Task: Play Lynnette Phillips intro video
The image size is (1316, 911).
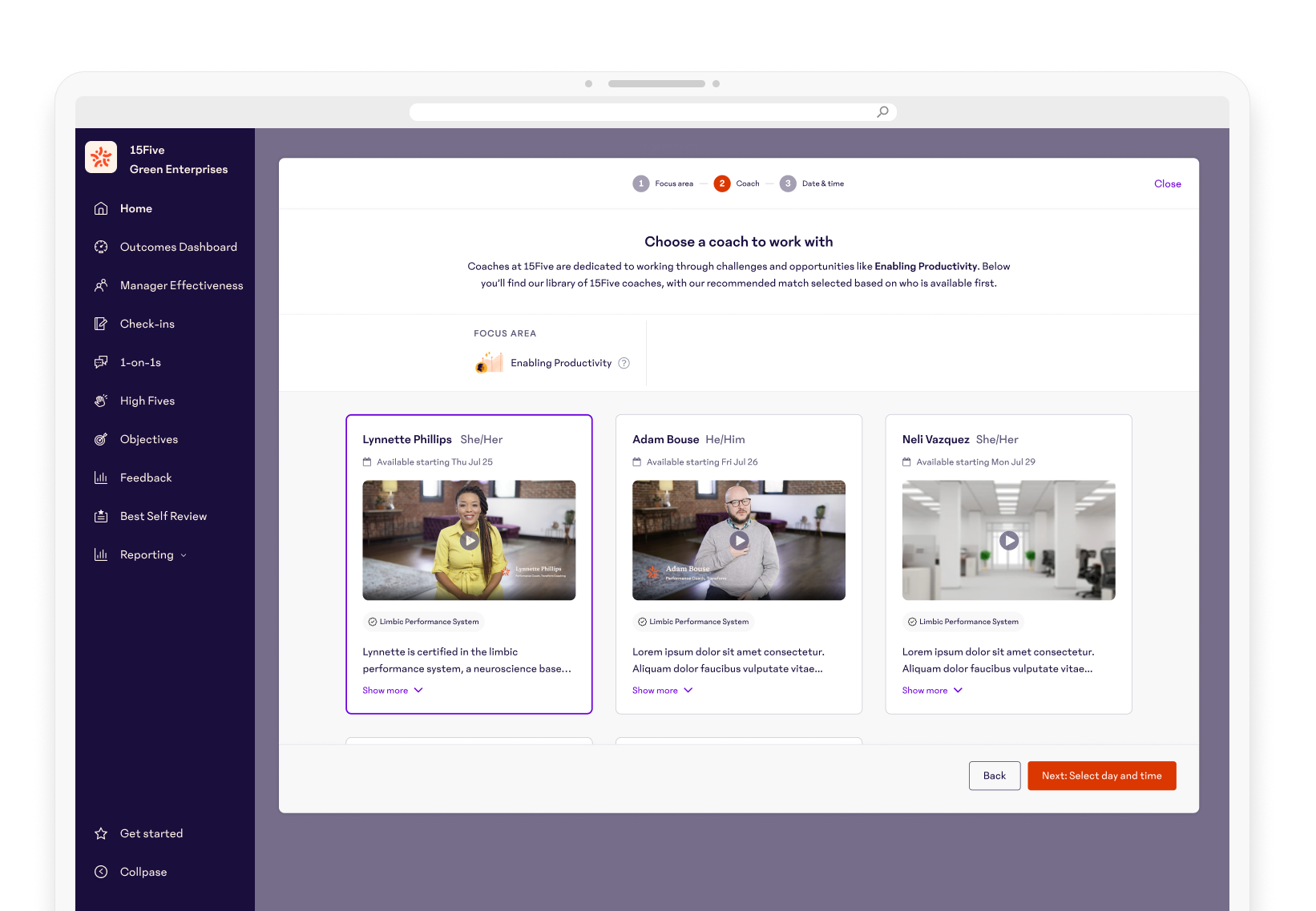Action: pyautogui.click(x=470, y=541)
